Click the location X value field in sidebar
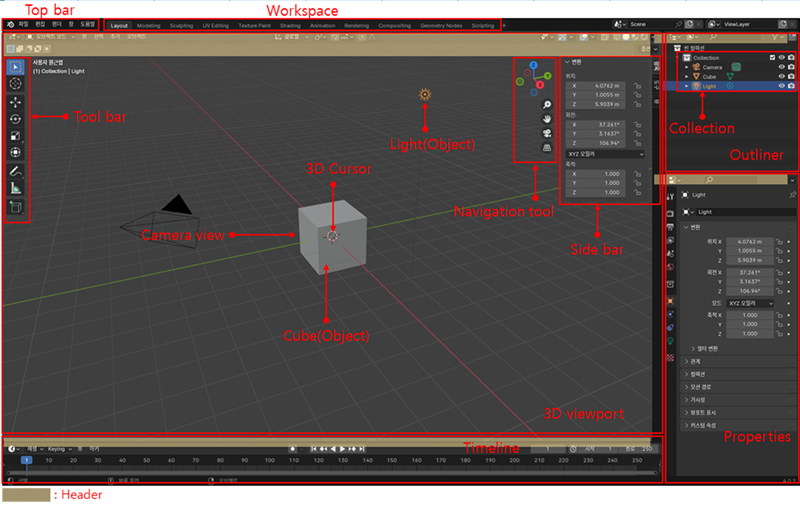800x505 pixels. point(597,86)
